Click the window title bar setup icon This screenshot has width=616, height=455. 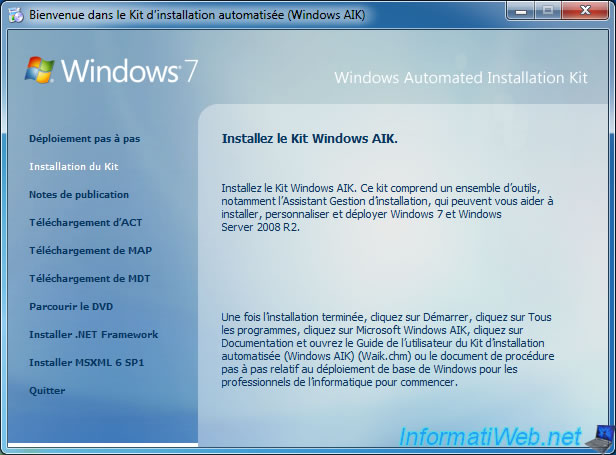click(x=16, y=15)
